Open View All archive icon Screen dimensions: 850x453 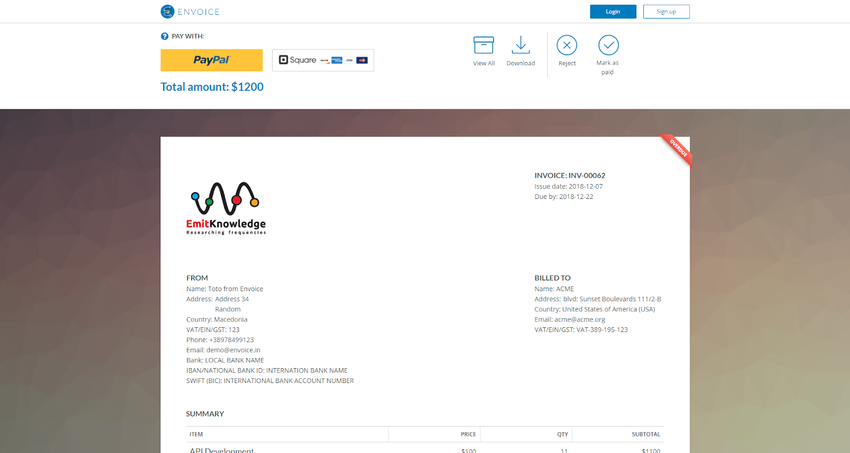(x=484, y=51)
